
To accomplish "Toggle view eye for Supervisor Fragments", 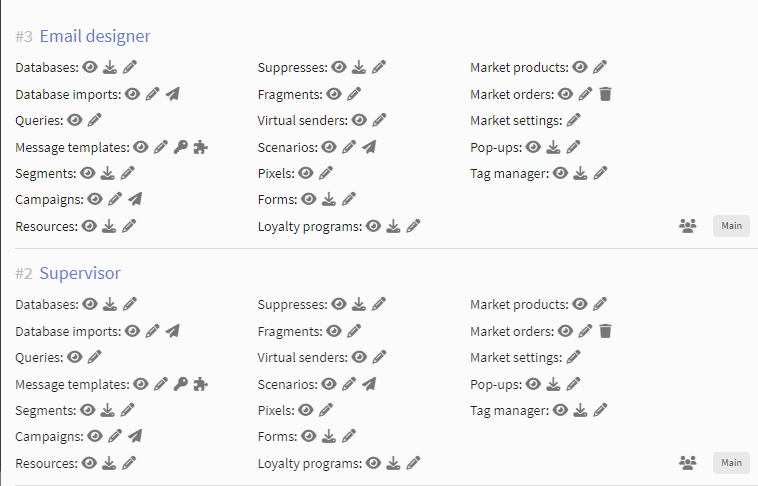I will click(x=334, y=331).
